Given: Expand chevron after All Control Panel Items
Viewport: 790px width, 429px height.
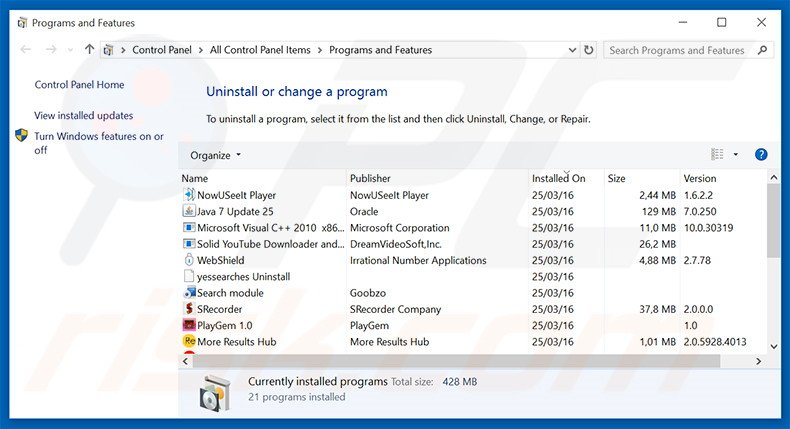Looking at the screenshot, I should click(x=320, y=50).
